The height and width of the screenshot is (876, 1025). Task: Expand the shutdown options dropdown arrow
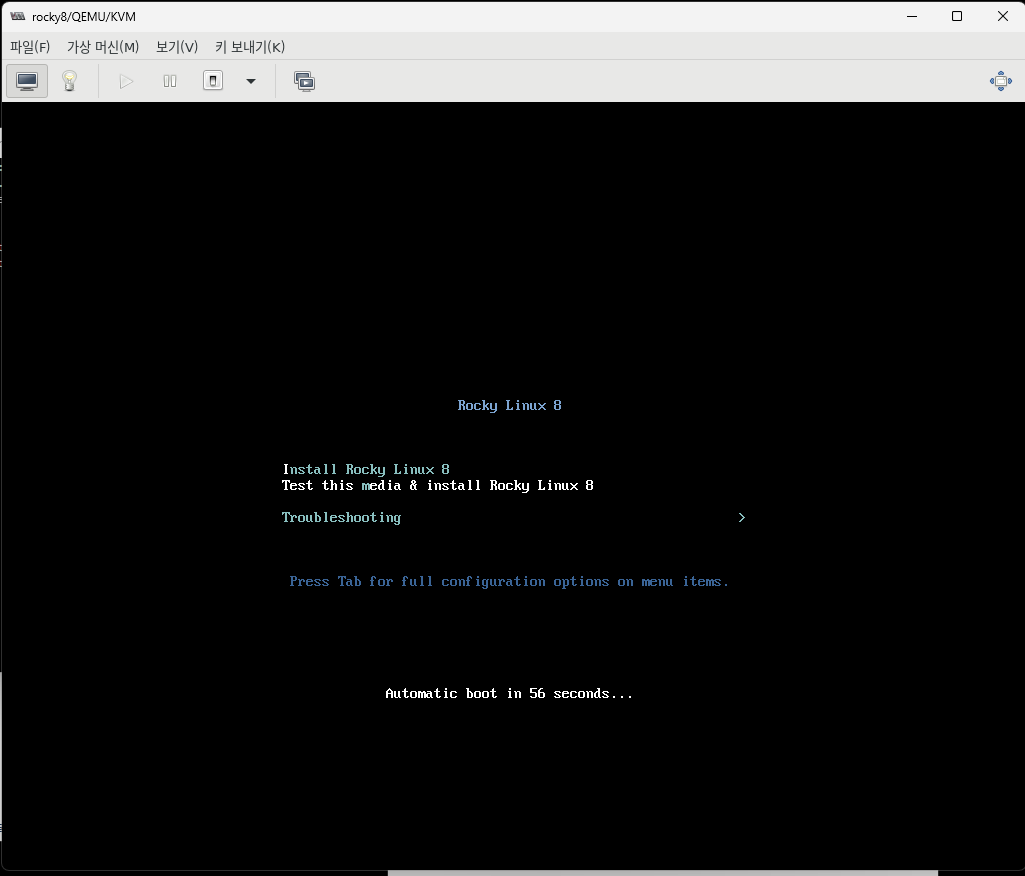pos(251,81)
